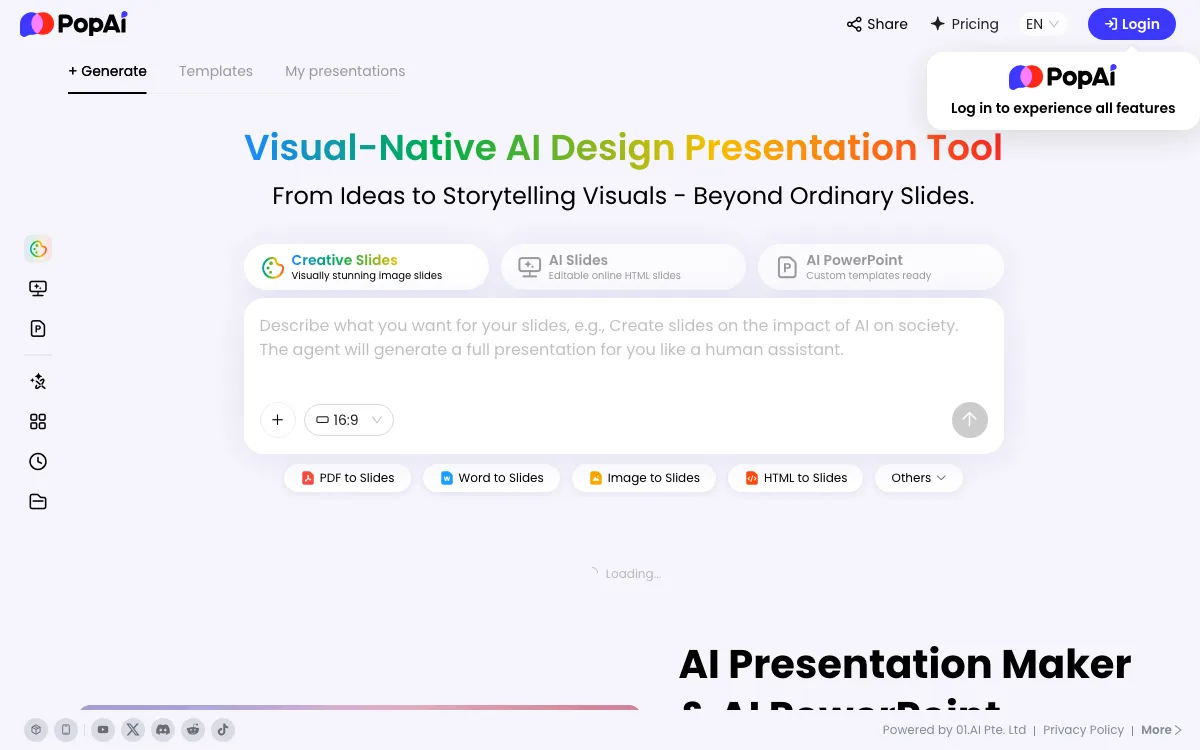Click the cube icon in the bottom bar

(x=36, y=730)
